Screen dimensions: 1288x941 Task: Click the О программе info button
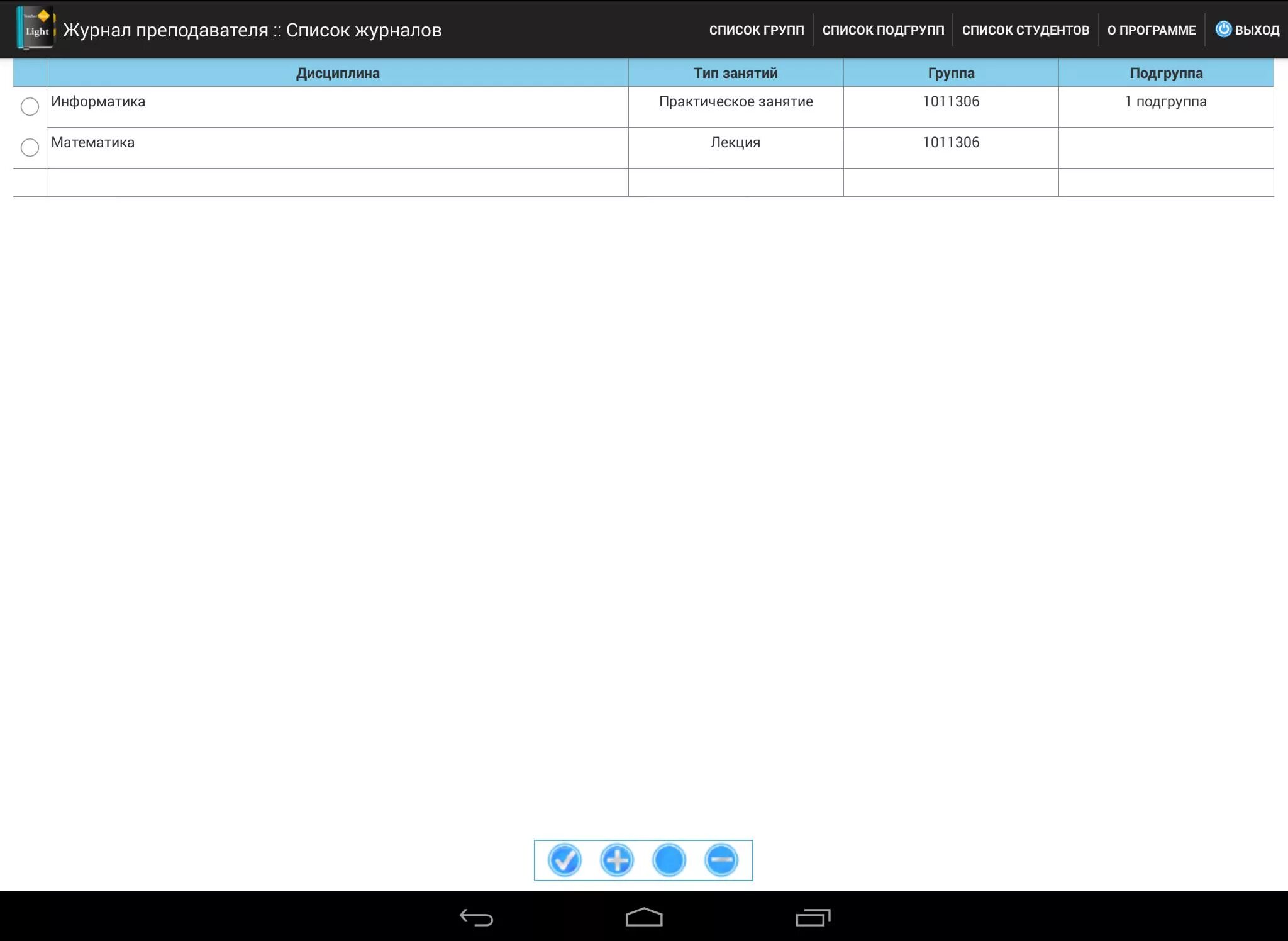pos(1151,30)
